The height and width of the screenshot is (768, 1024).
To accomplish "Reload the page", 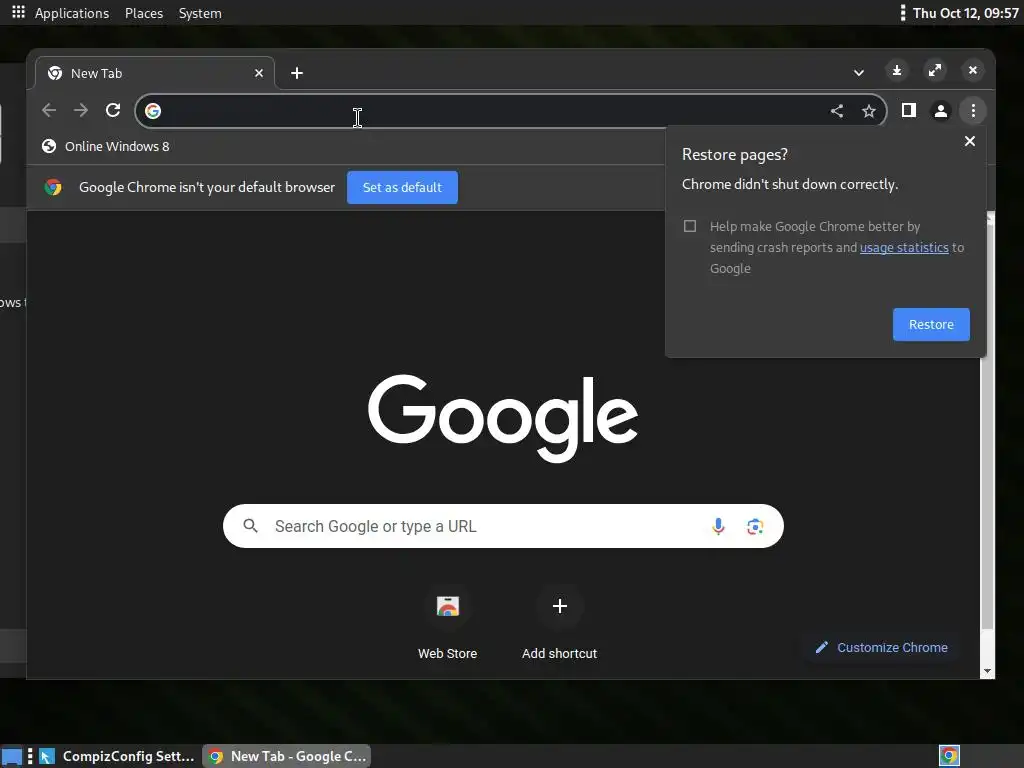I will 113,110.
